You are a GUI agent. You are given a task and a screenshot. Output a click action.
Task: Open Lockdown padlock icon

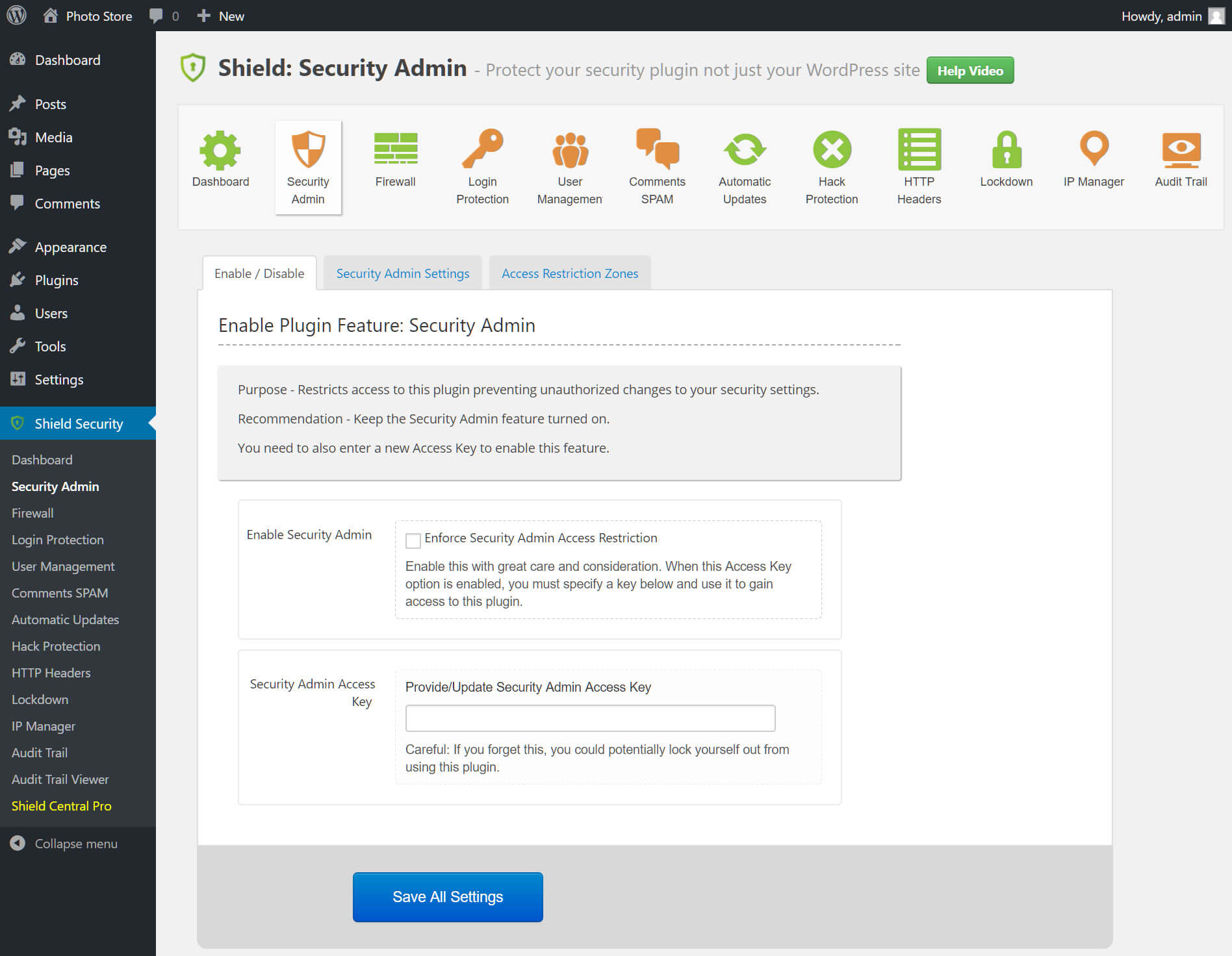pos(1007,149)
